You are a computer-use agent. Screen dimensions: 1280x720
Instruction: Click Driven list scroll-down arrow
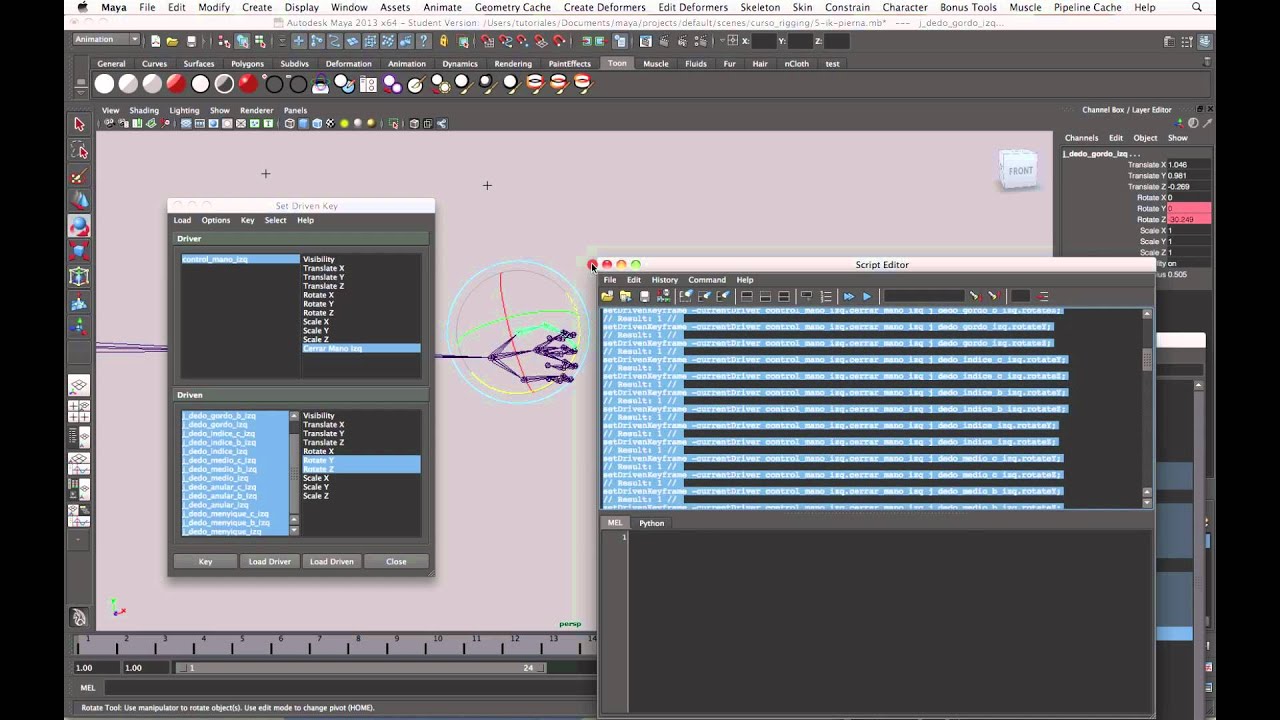click(294, 529)
